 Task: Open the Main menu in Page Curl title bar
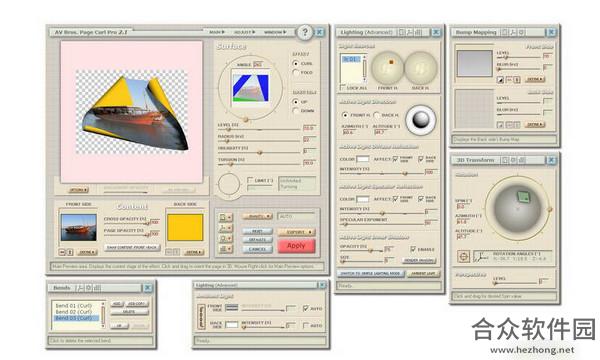pos(217,32)
